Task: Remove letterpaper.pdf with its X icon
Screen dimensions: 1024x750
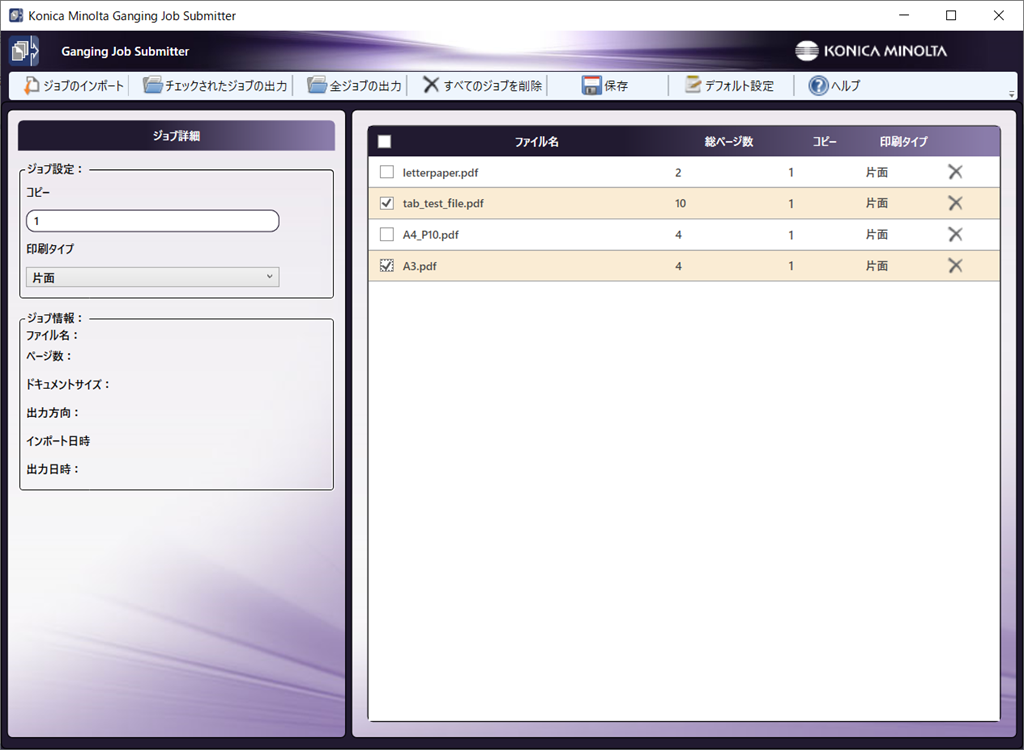Action: (x=955, y=172)
